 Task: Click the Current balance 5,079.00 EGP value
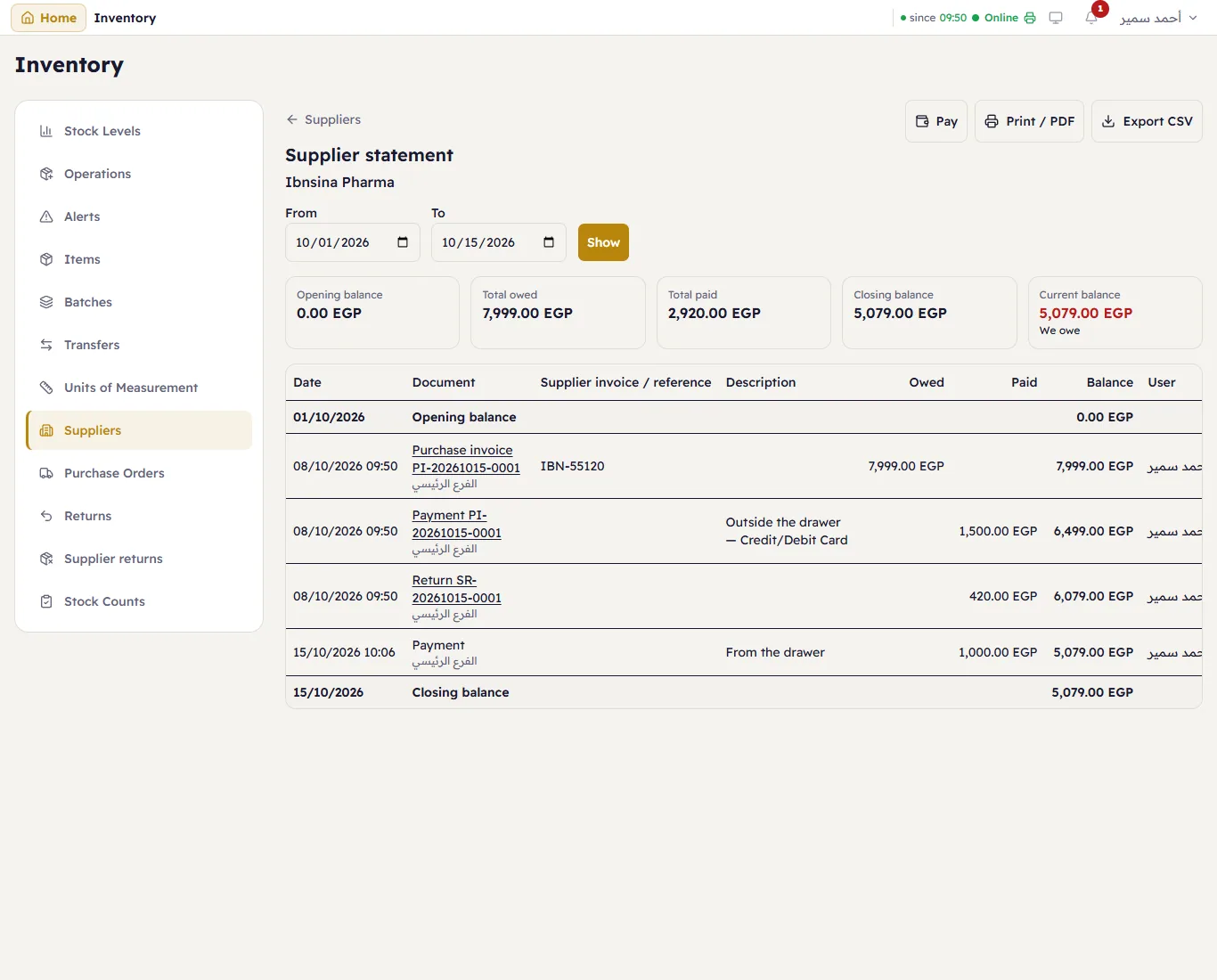pyautogui.click(x=1085, y=313)
